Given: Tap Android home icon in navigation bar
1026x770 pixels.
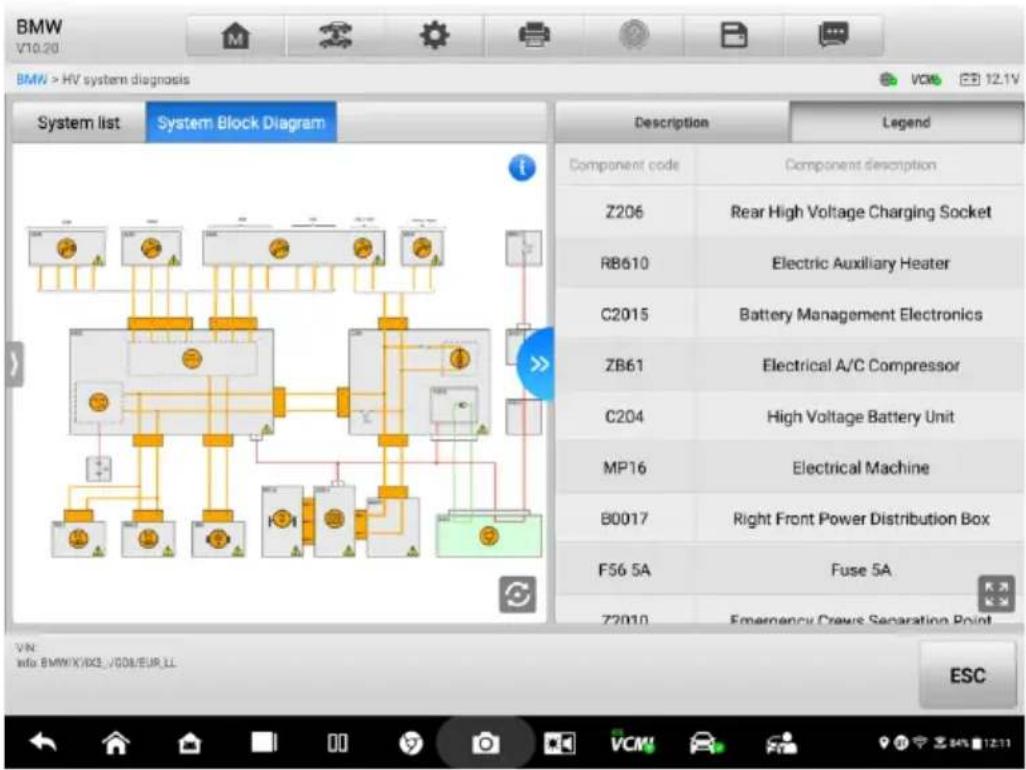Looking at the screenshot, I should [116, 743].
